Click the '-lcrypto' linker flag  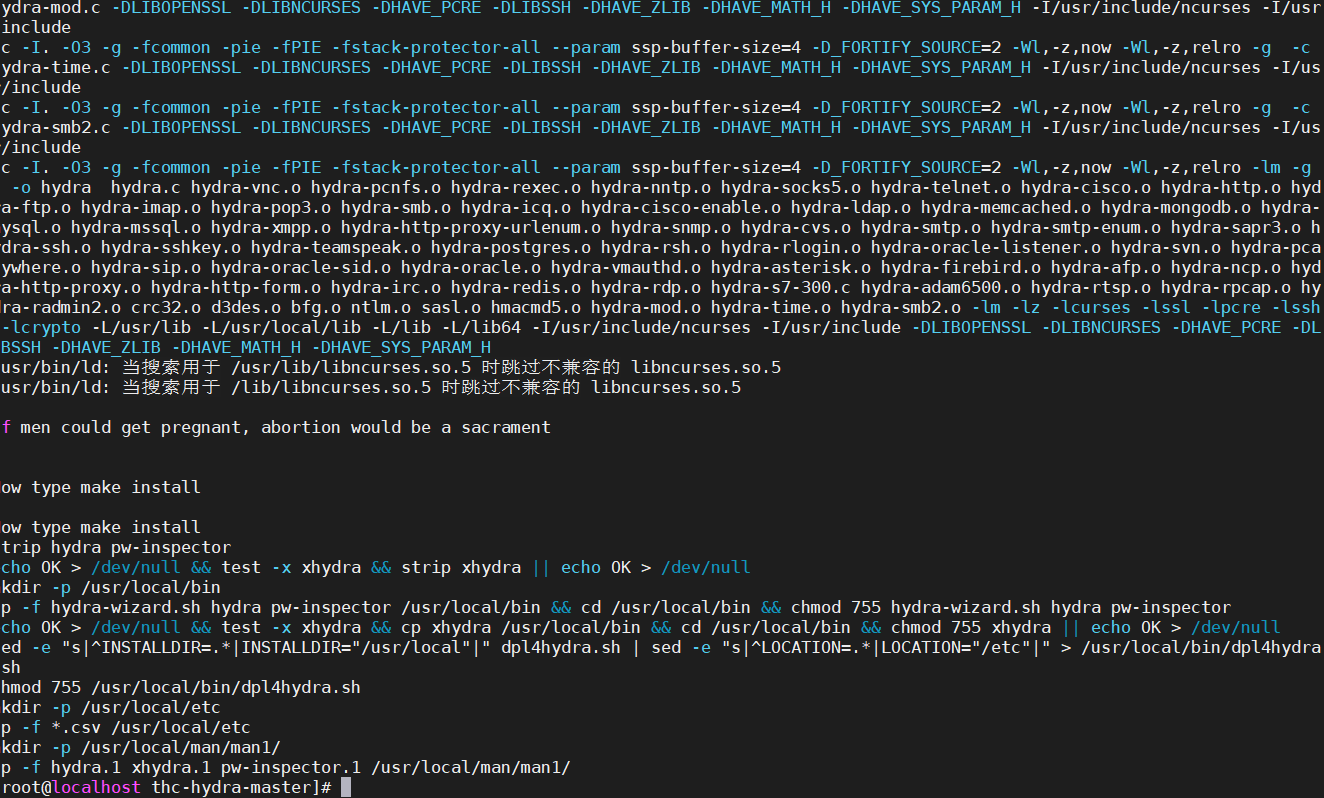[x=41, y=328]
